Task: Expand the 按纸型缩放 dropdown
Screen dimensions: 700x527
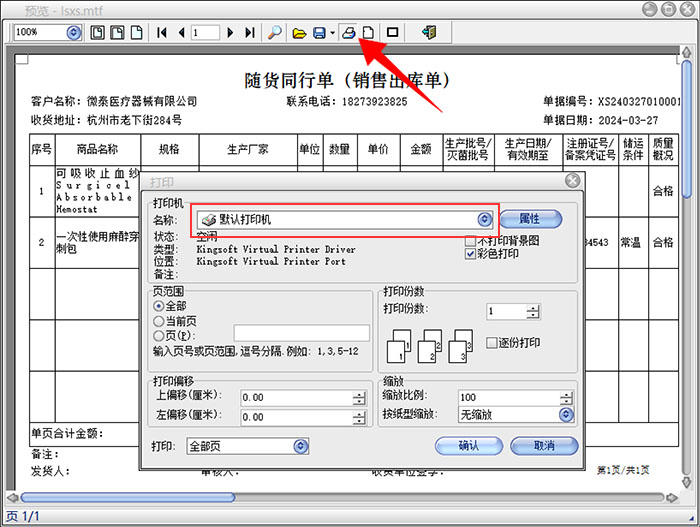Action: click(x=565, y=414)
